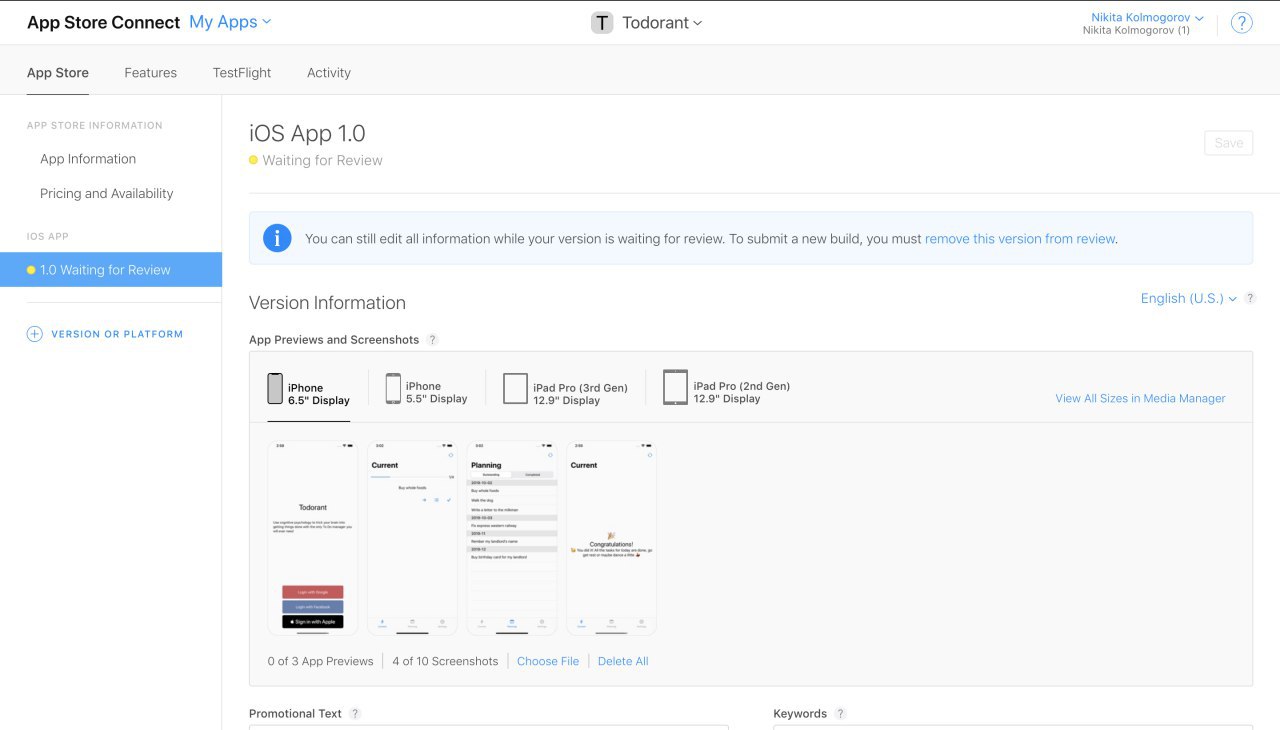
Task: Expand the Todorant app switcher
Action: 662,23
